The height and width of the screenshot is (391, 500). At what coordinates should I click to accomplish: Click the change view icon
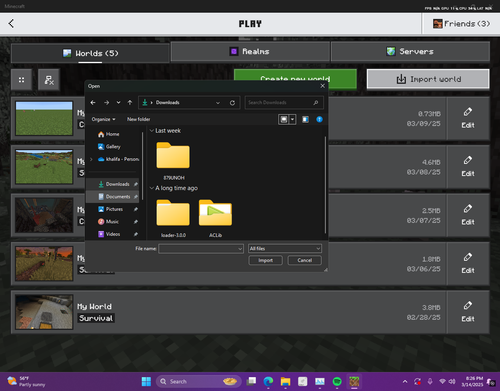[x=284, y=119]
